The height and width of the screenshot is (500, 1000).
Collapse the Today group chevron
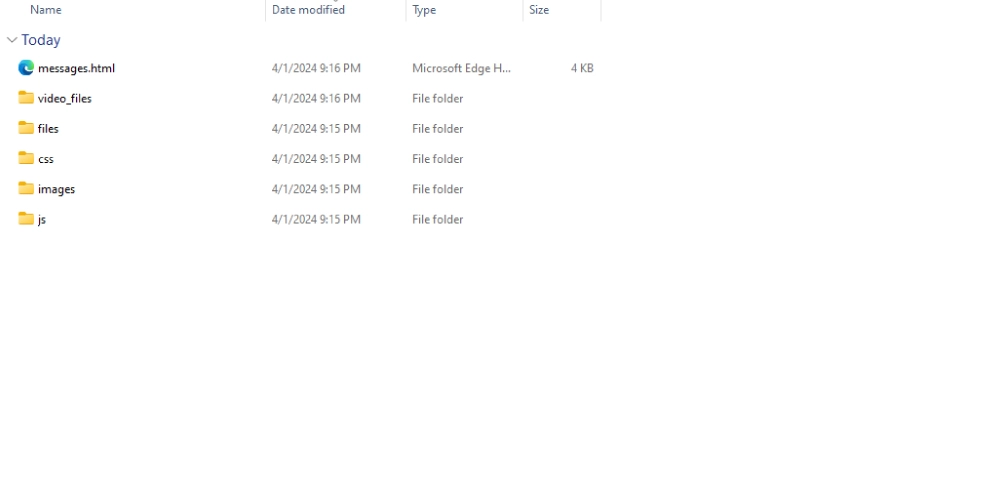pos(11,40)
